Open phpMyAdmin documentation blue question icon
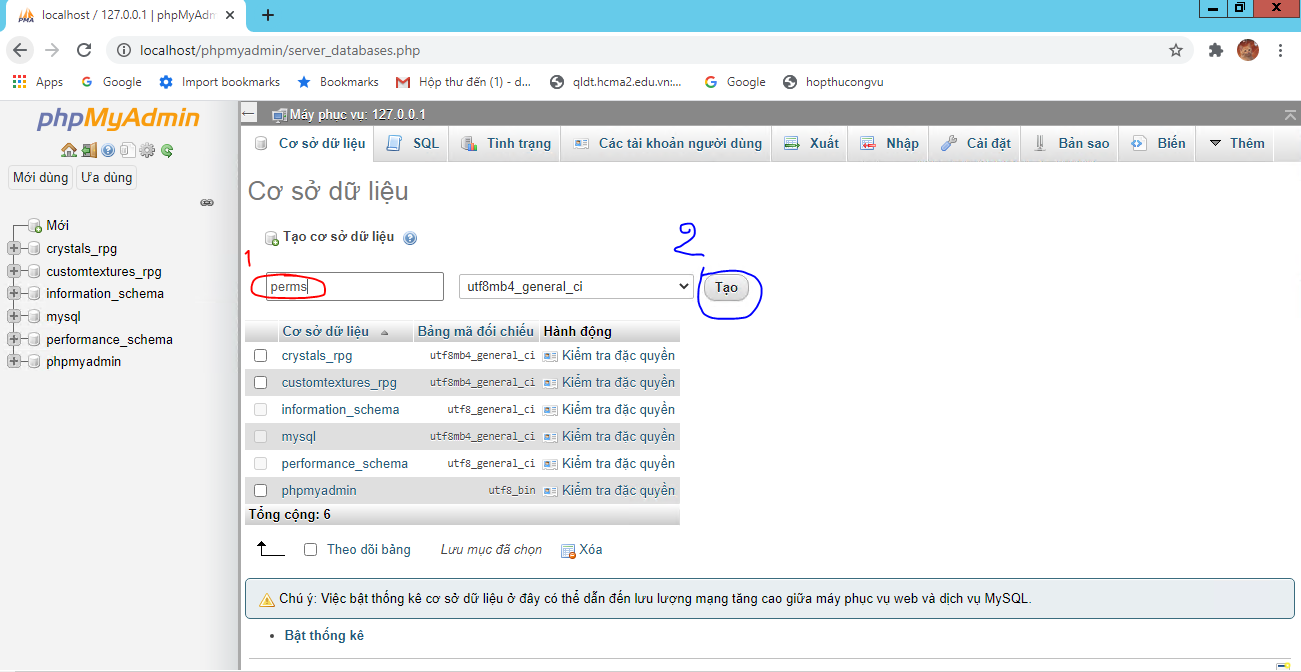 tap(108, 151)
